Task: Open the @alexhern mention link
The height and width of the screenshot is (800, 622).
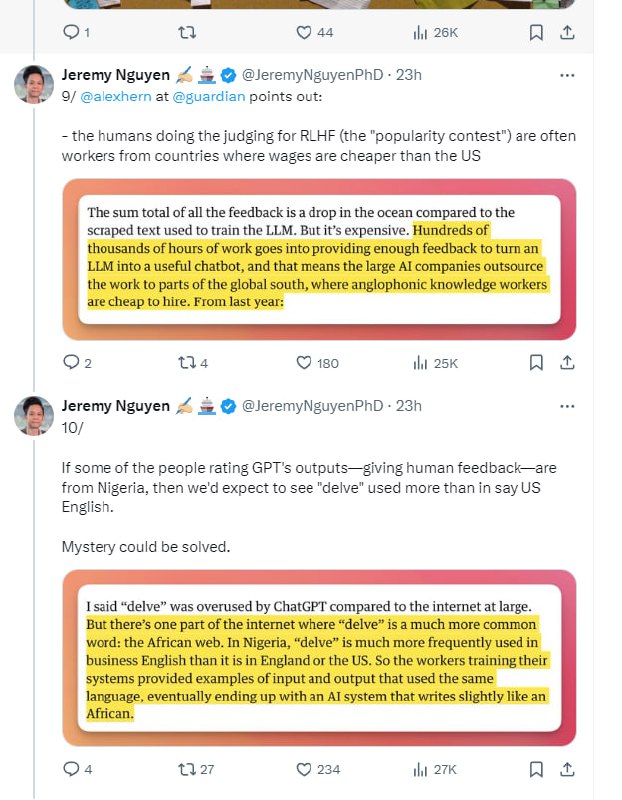Action: tap(116, 96)
